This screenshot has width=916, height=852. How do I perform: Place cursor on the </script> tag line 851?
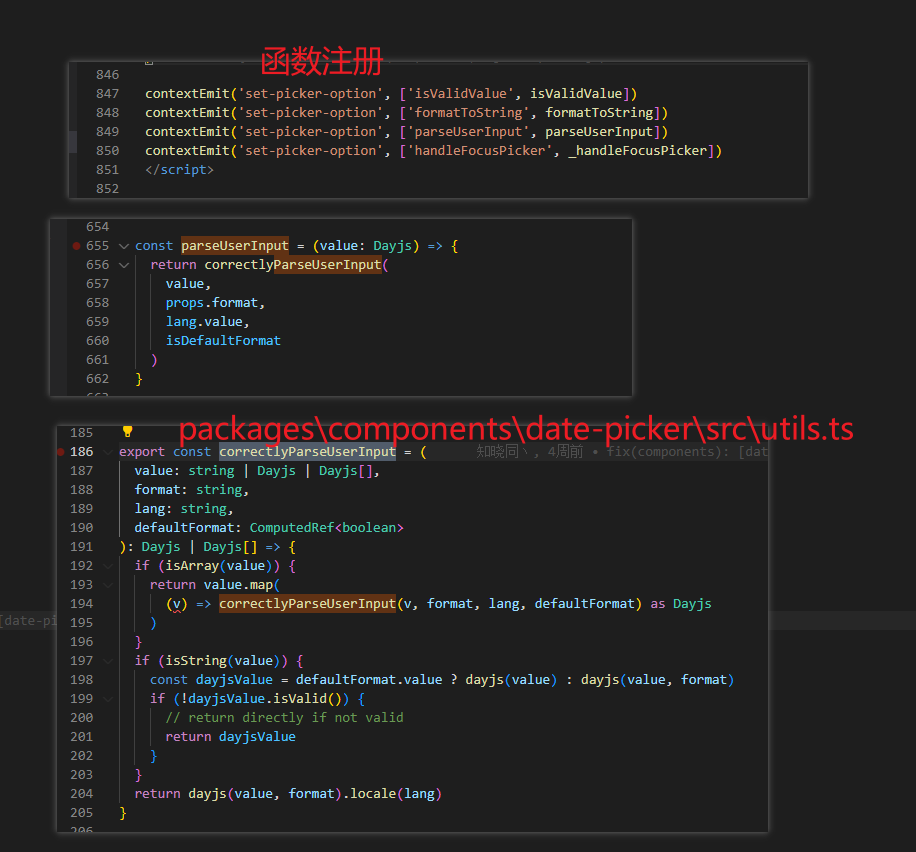point(179,169)
